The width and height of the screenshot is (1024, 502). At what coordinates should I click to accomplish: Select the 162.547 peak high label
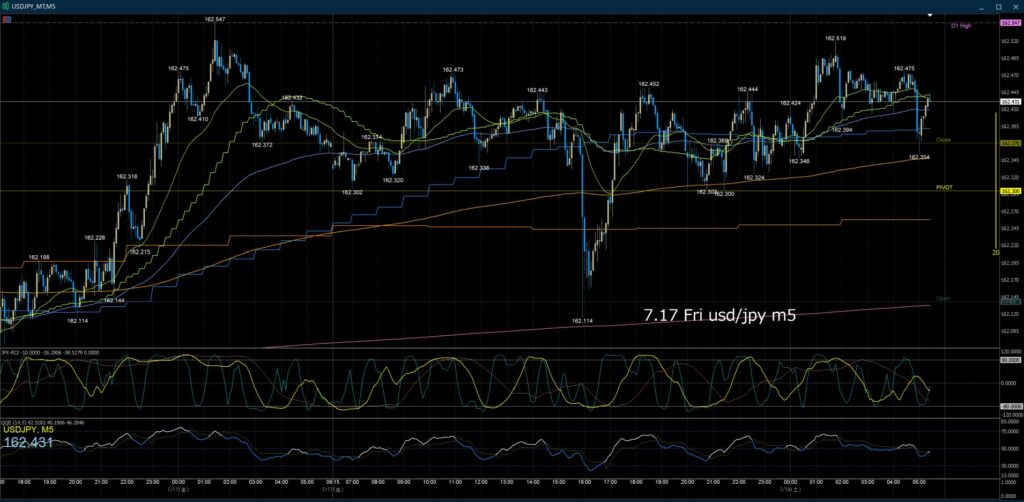pos(215,20)
